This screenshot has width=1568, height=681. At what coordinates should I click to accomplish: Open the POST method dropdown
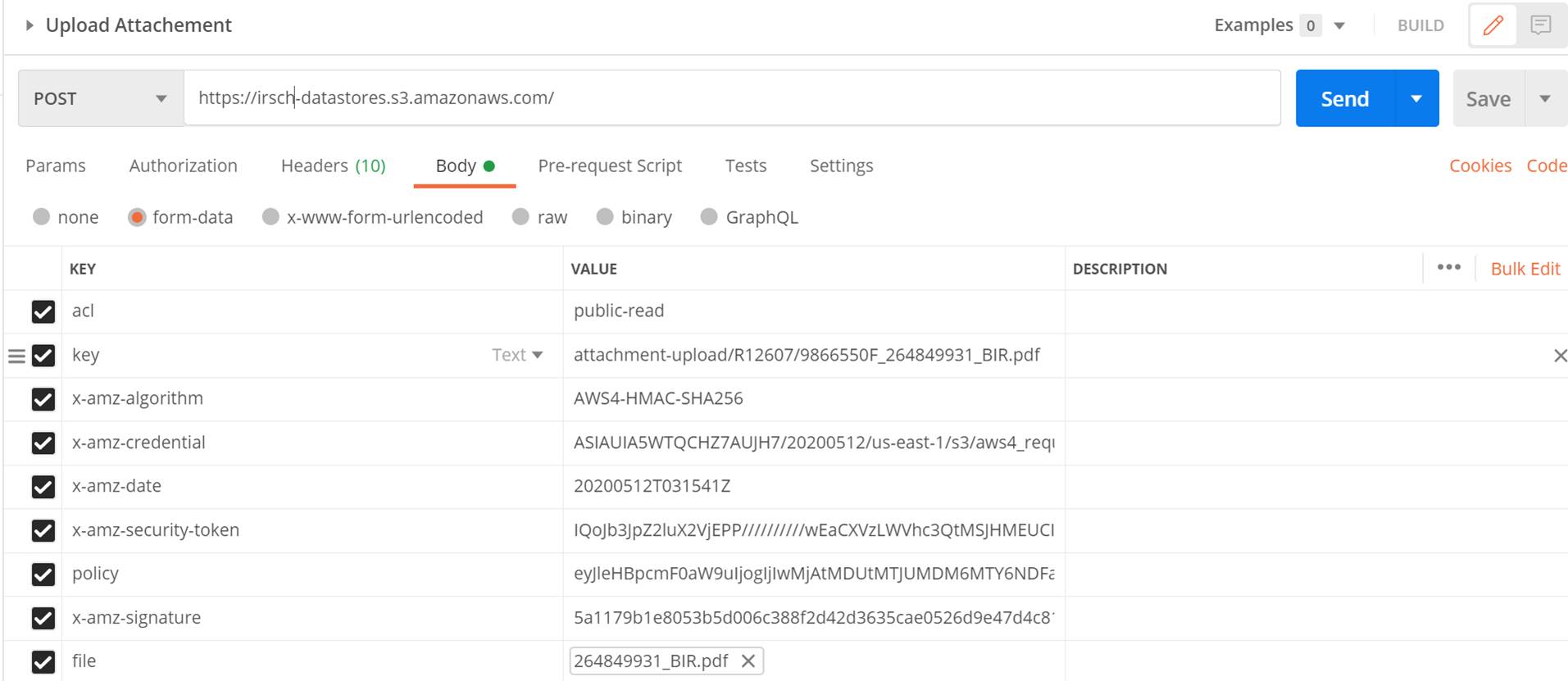[x=101, y=98]
